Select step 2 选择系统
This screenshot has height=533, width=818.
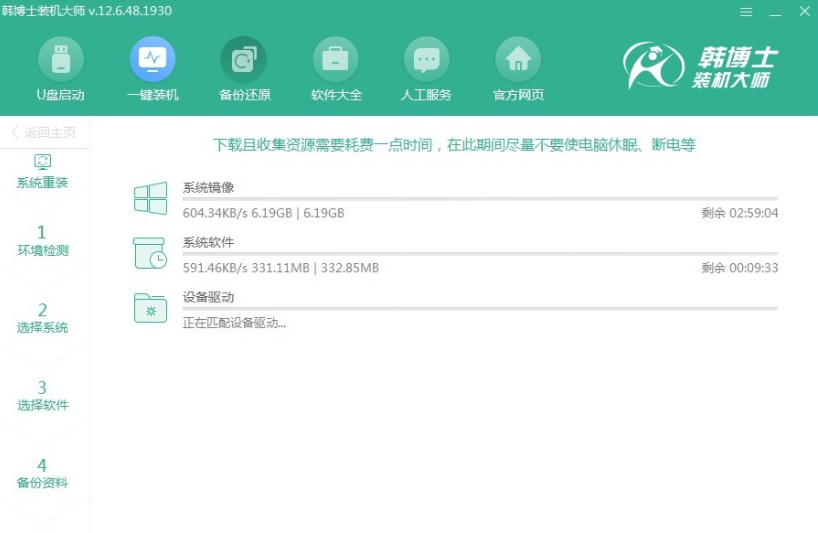(43, 317)
